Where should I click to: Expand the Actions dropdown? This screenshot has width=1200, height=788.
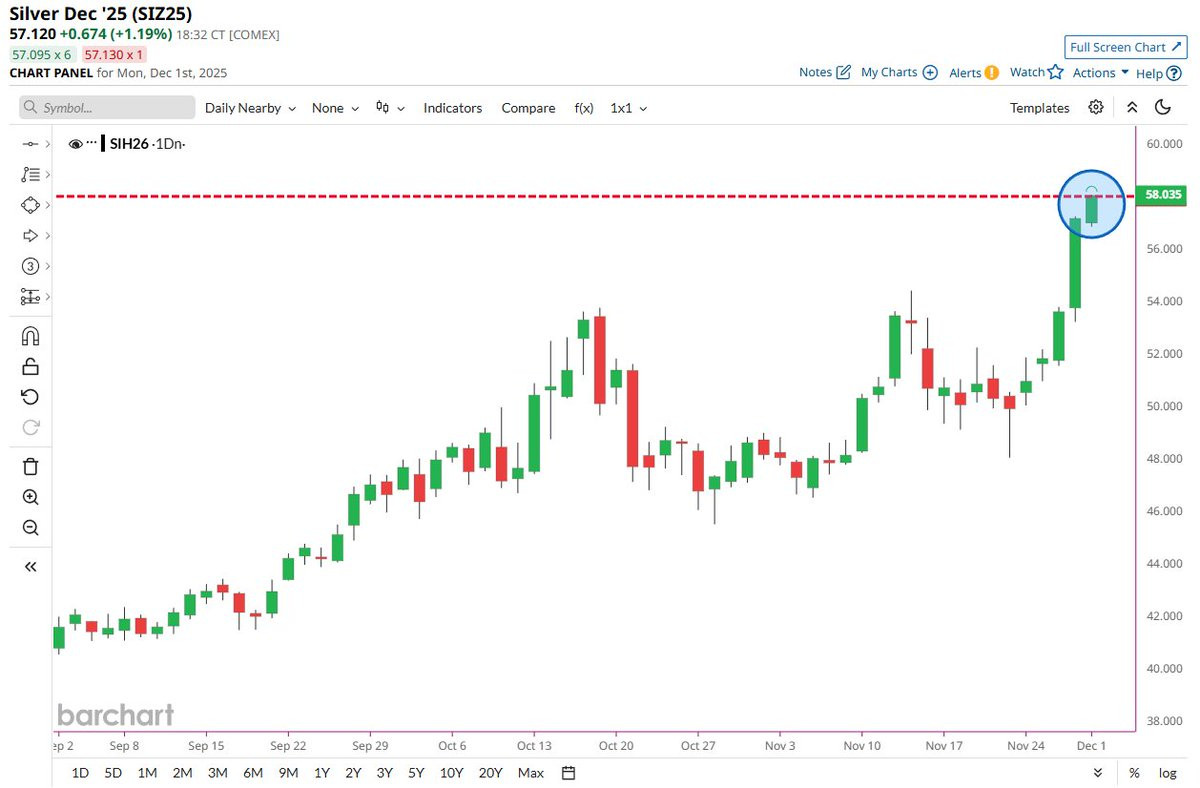[x=1100, y=72]
